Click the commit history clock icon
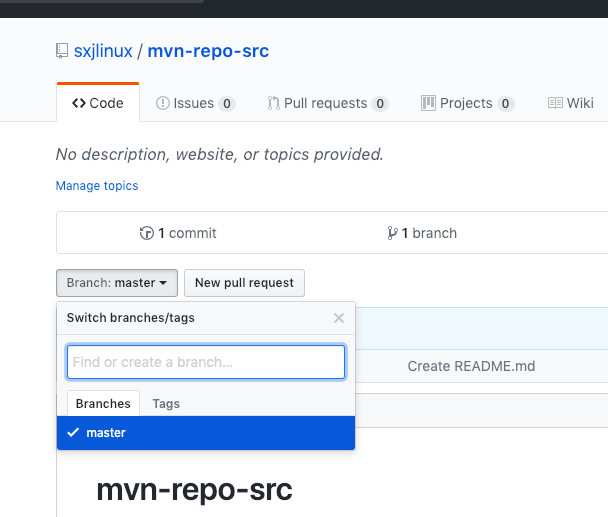This screenshot has height=517, width=608. click(147, 233)
